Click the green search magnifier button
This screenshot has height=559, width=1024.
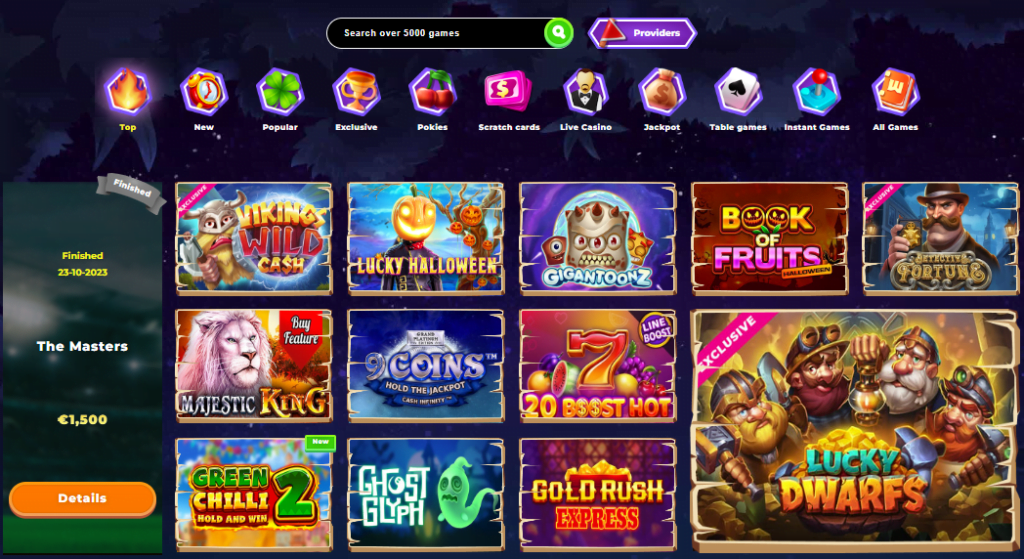pos(558,33)
